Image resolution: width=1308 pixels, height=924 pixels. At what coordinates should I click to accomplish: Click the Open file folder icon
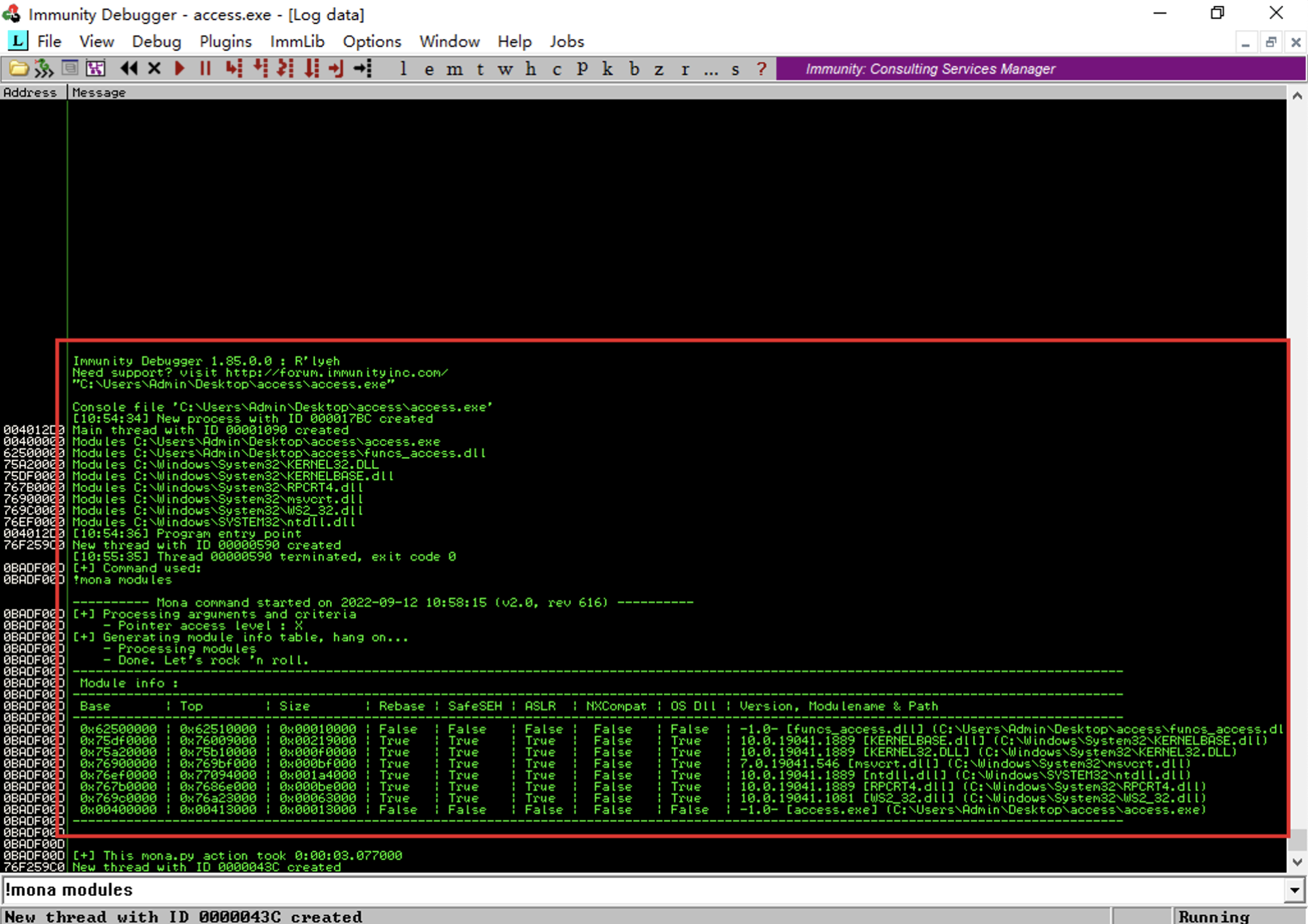[x=18, y=69]
